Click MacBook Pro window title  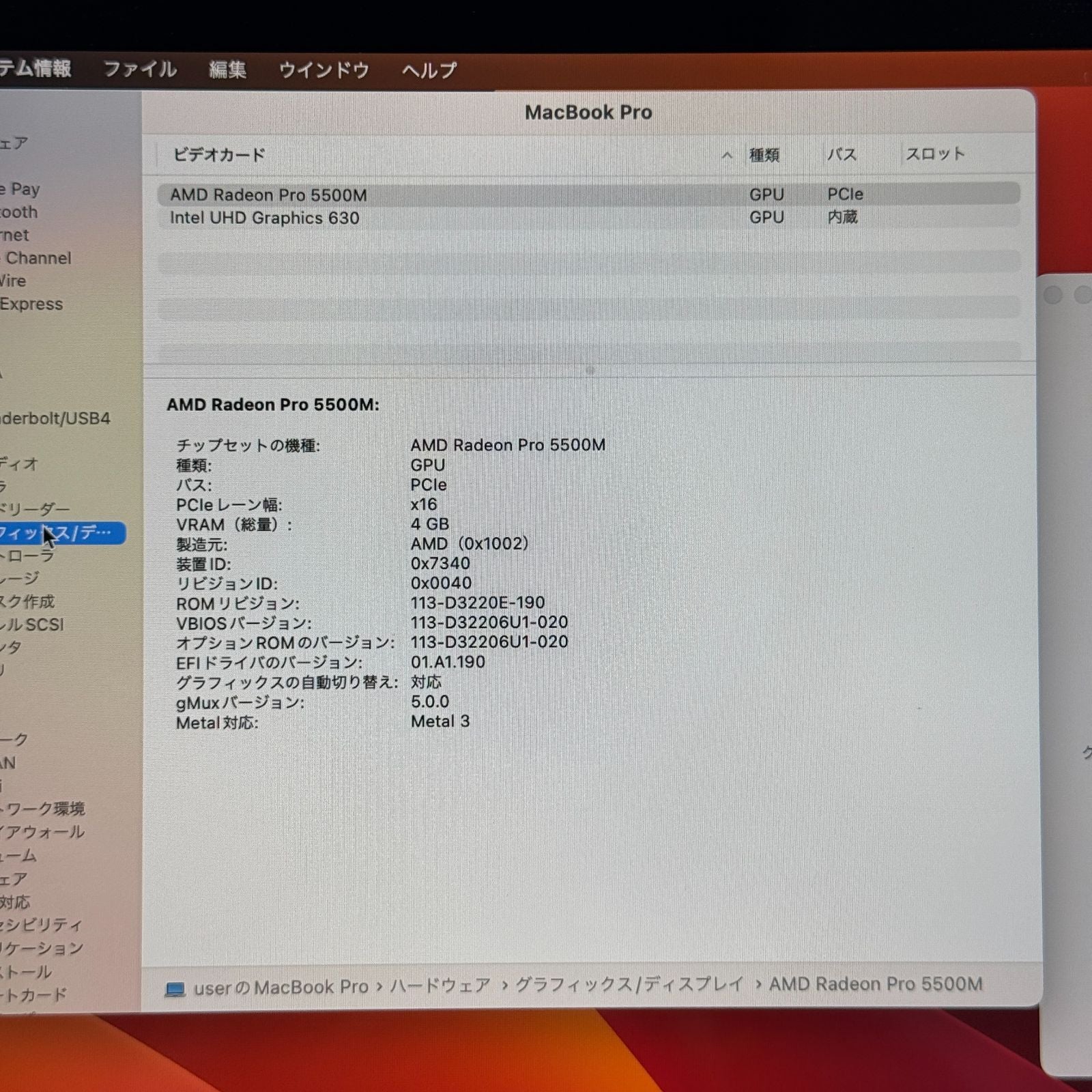tap(588, 113)
